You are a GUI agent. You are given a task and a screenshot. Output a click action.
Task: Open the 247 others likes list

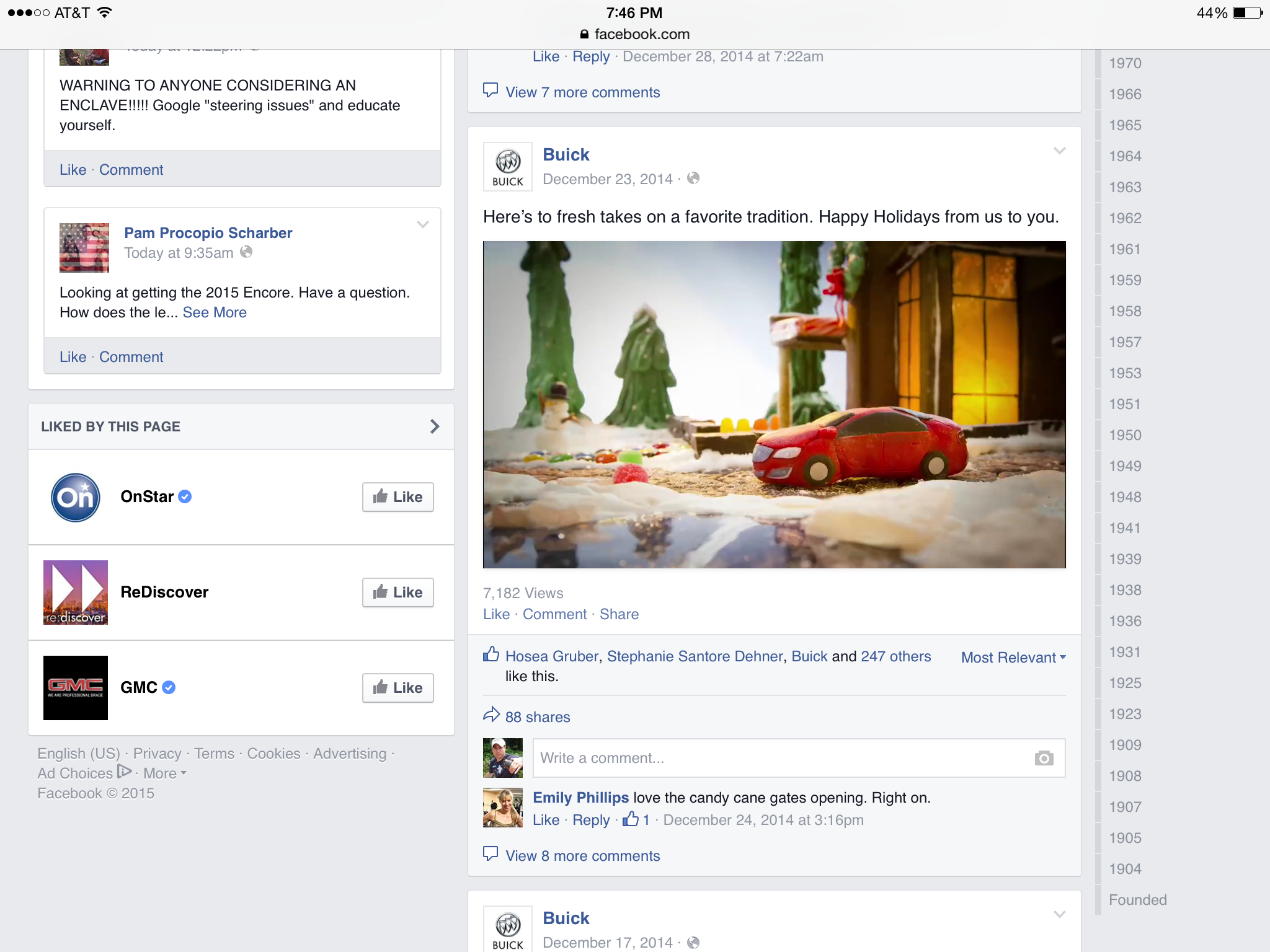click(x=895, y=656)
